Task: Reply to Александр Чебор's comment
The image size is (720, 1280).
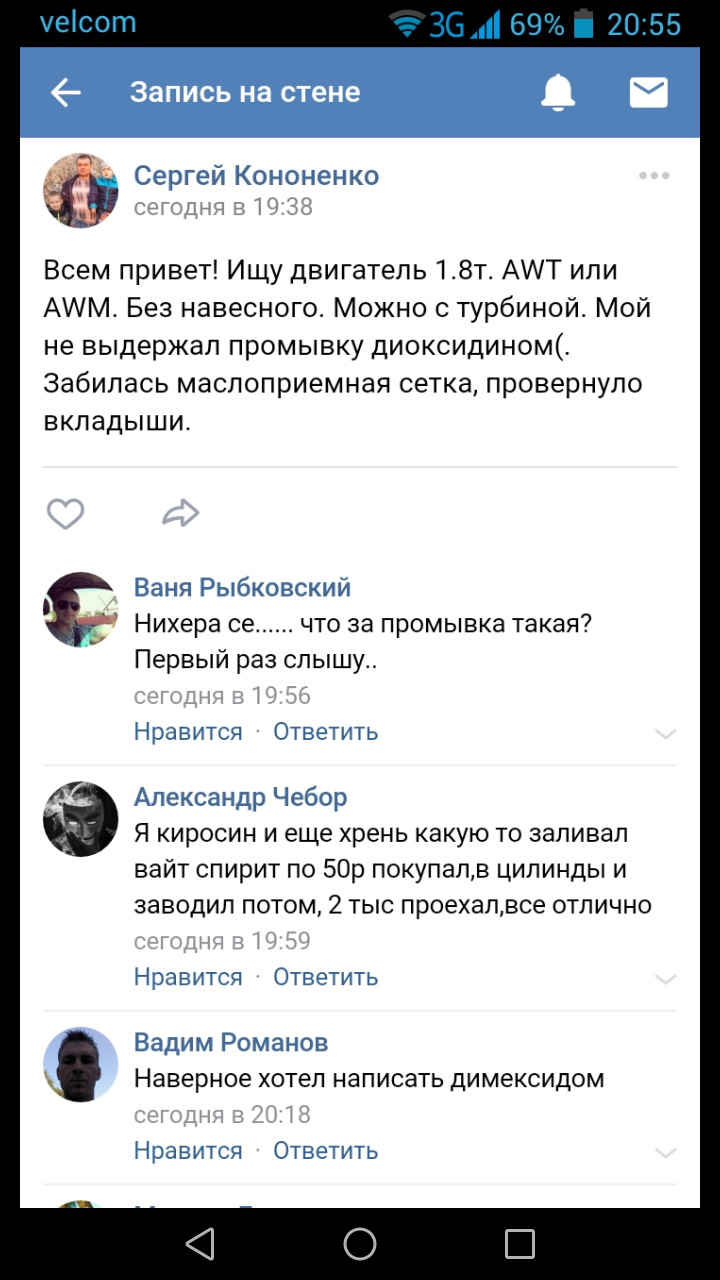Action: click(x=325, y=977)
